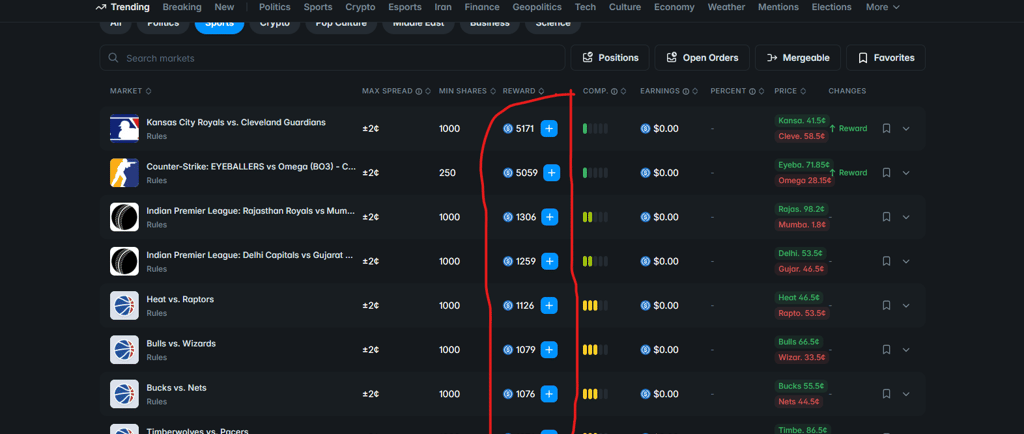Show Favorites

tap(886, 57)
